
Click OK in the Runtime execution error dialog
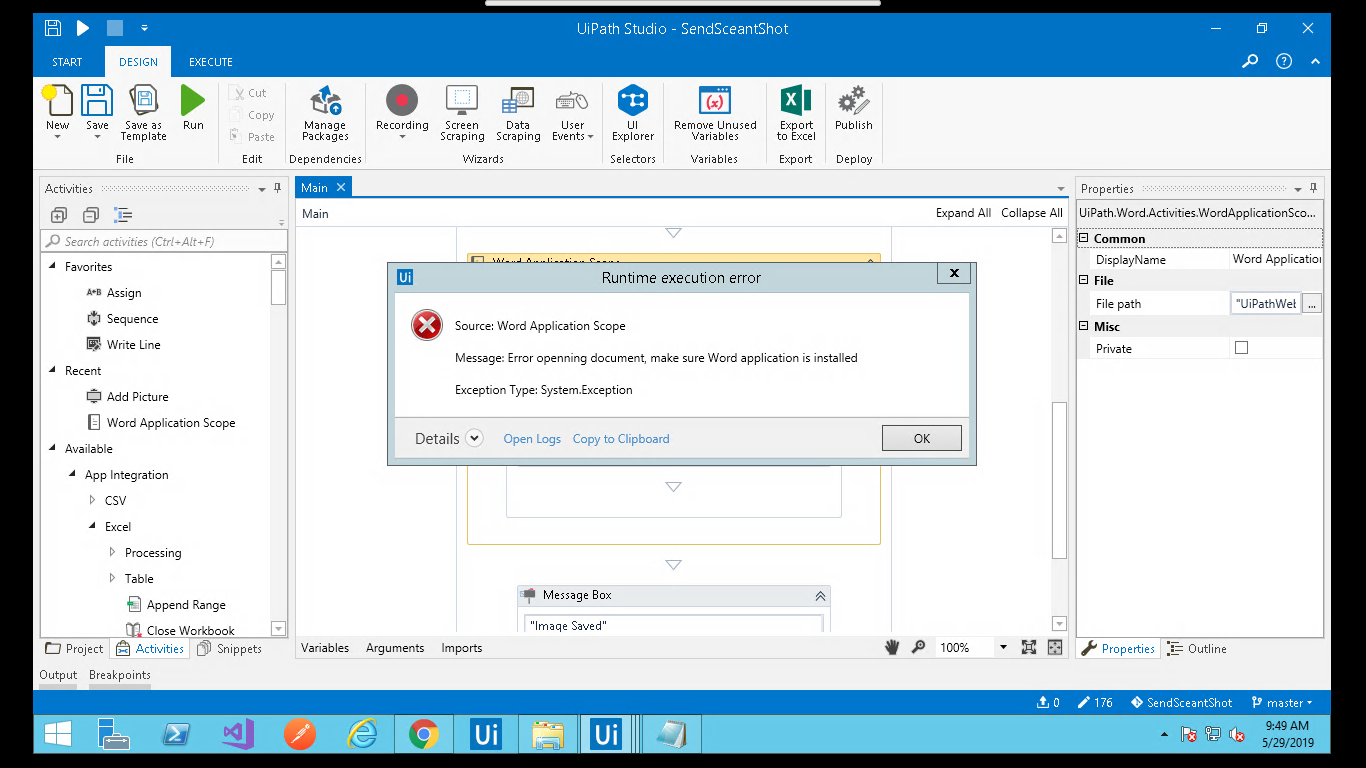click(x=921, y=438)
